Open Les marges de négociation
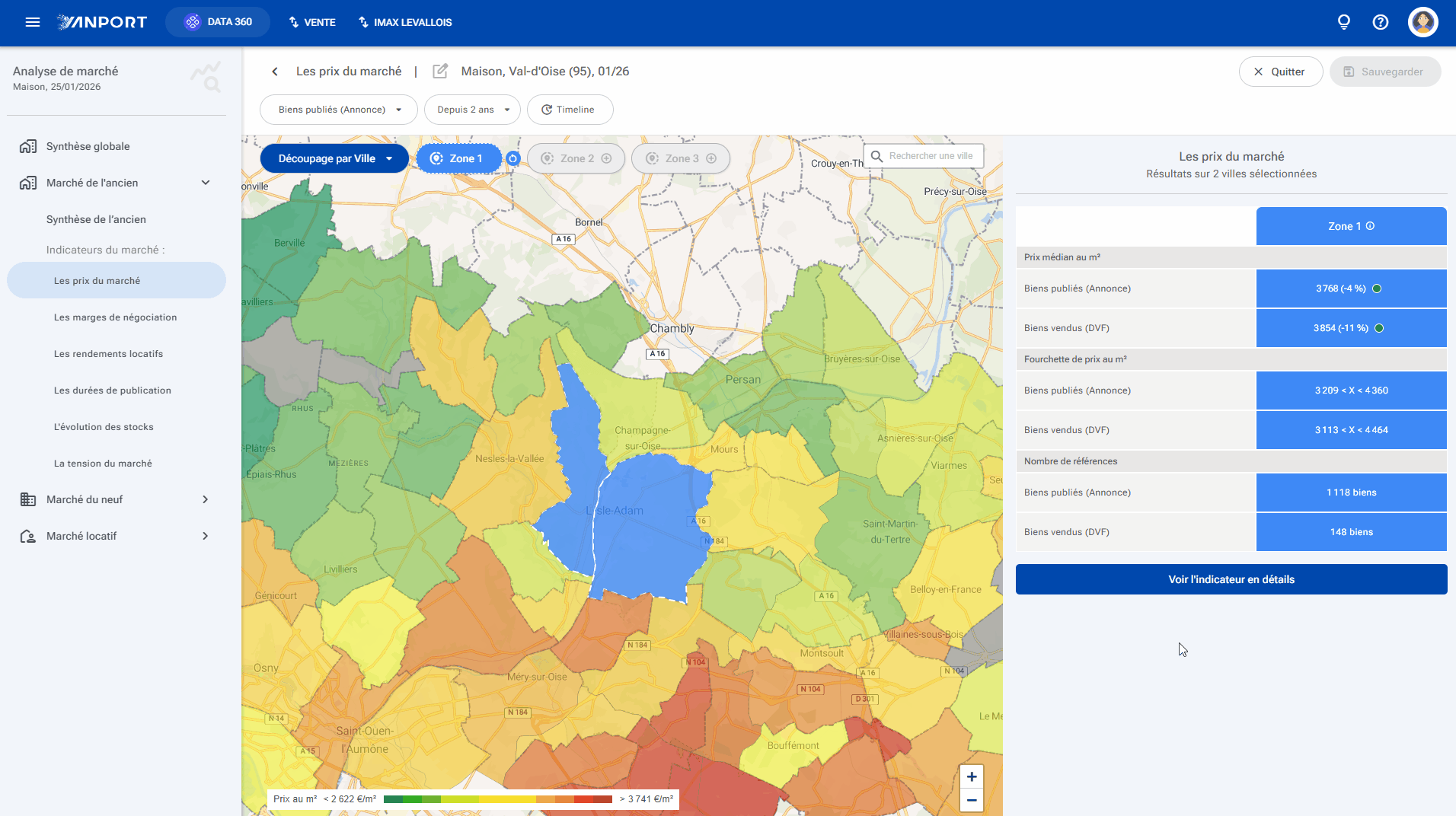Viewport: 1456px width, 816px height. pos(115,317)
